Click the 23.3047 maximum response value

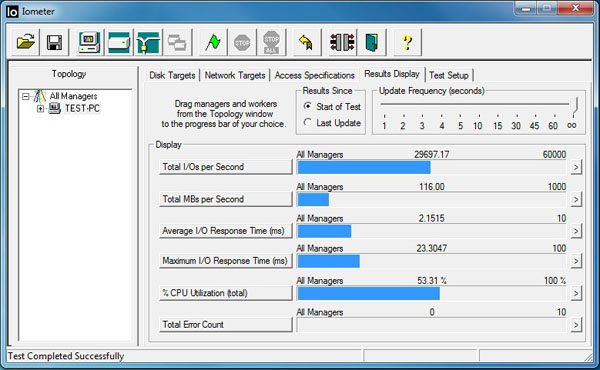point(432,248)
